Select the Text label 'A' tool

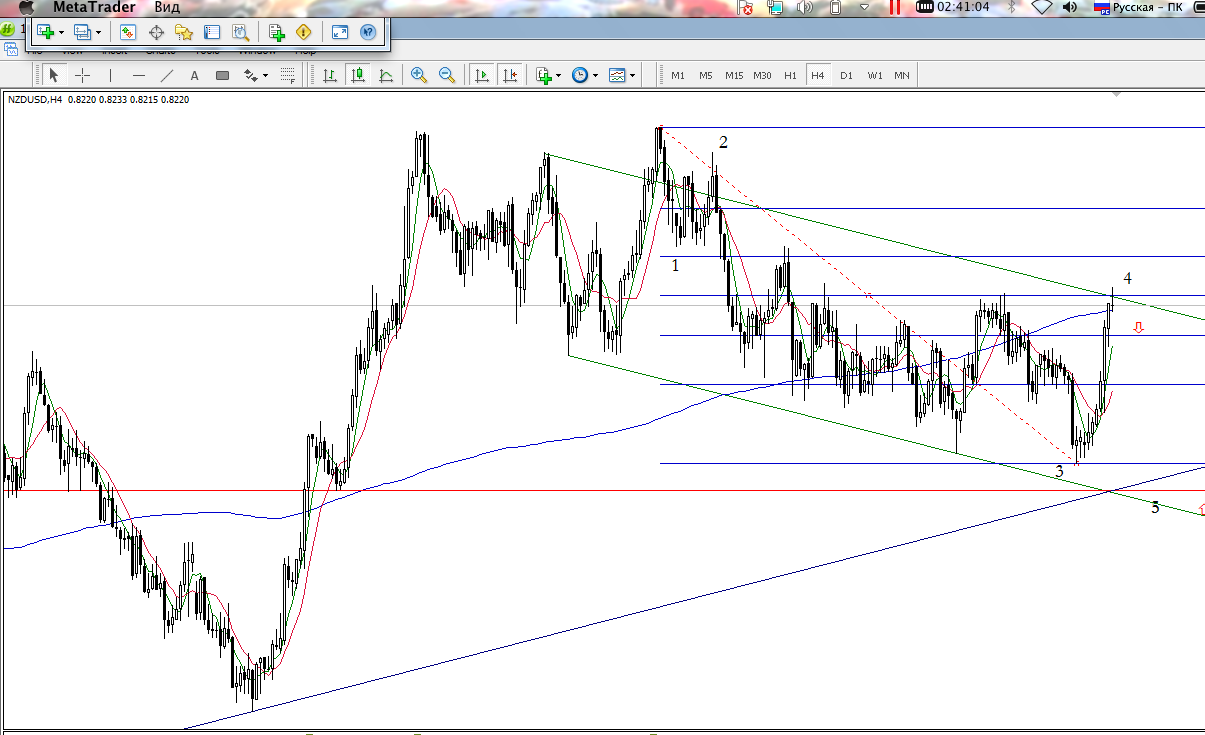(x=194, y=75)
